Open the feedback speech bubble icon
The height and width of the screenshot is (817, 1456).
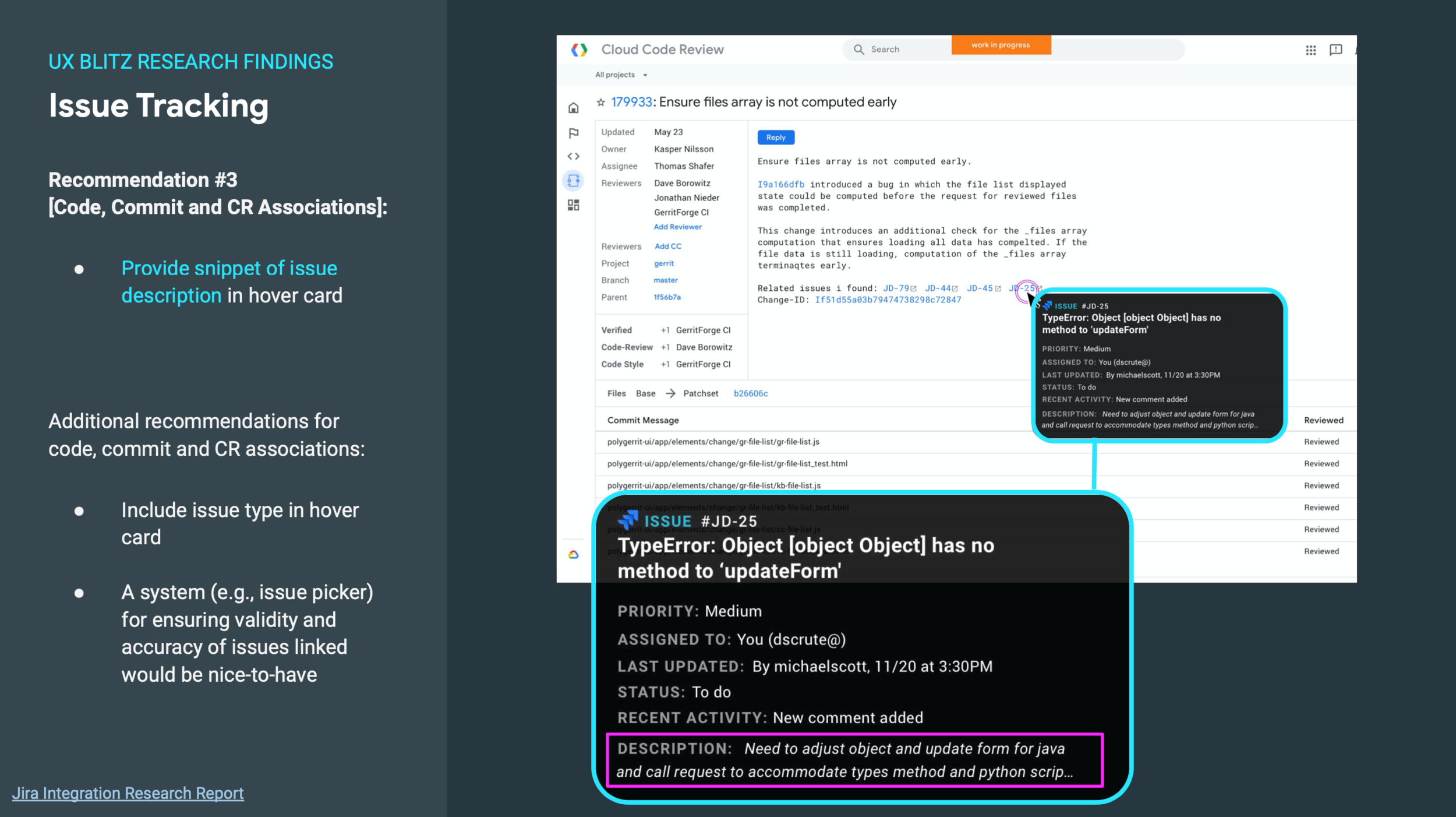tap(1335, 50)
